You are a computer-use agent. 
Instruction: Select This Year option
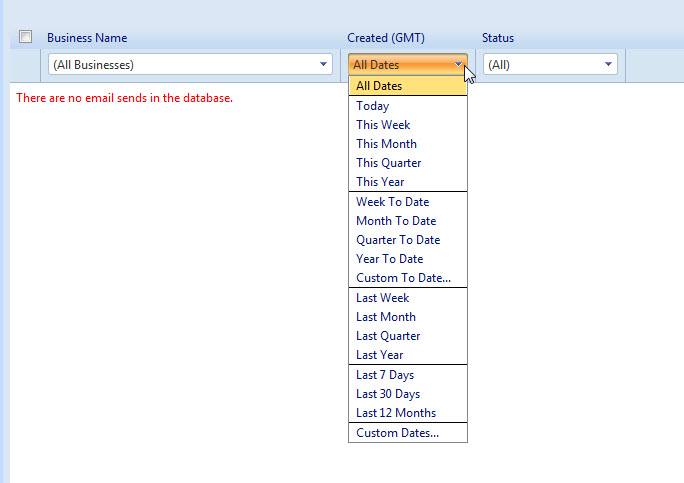(380, 182)
